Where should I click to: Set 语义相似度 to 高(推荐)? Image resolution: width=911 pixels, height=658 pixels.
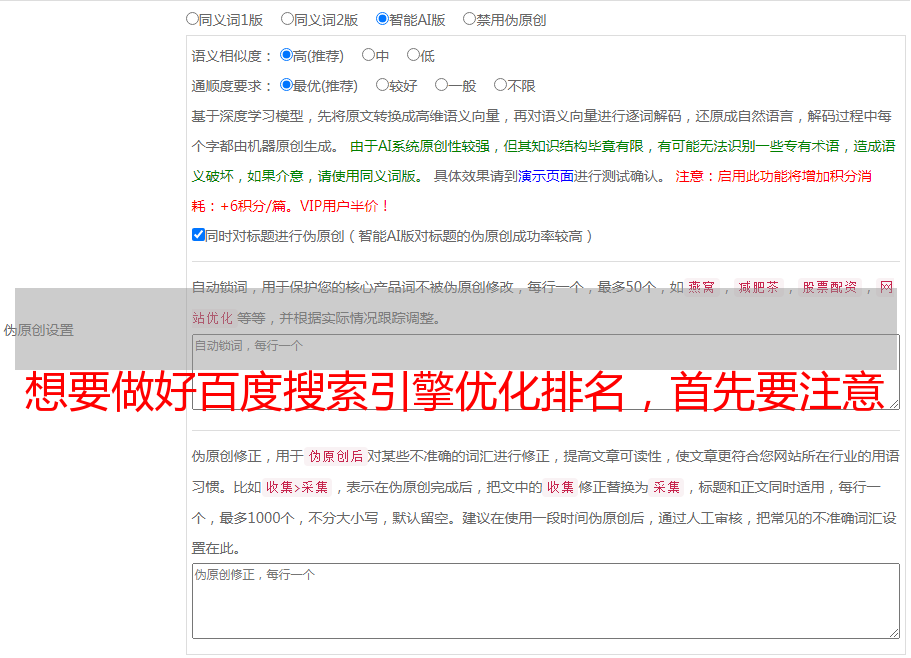[x=286, y=55]
